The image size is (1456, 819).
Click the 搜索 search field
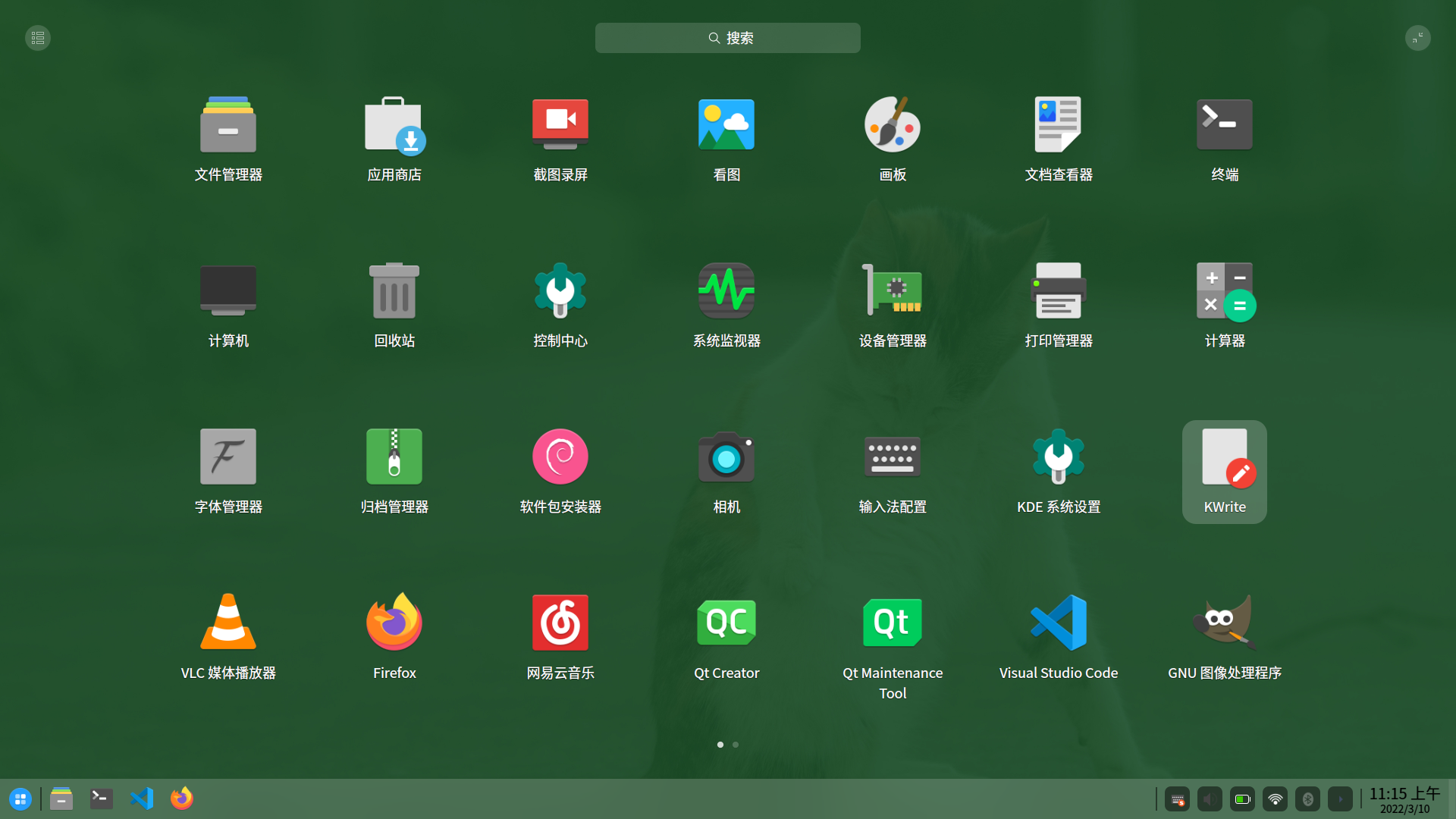pos(728,38)
